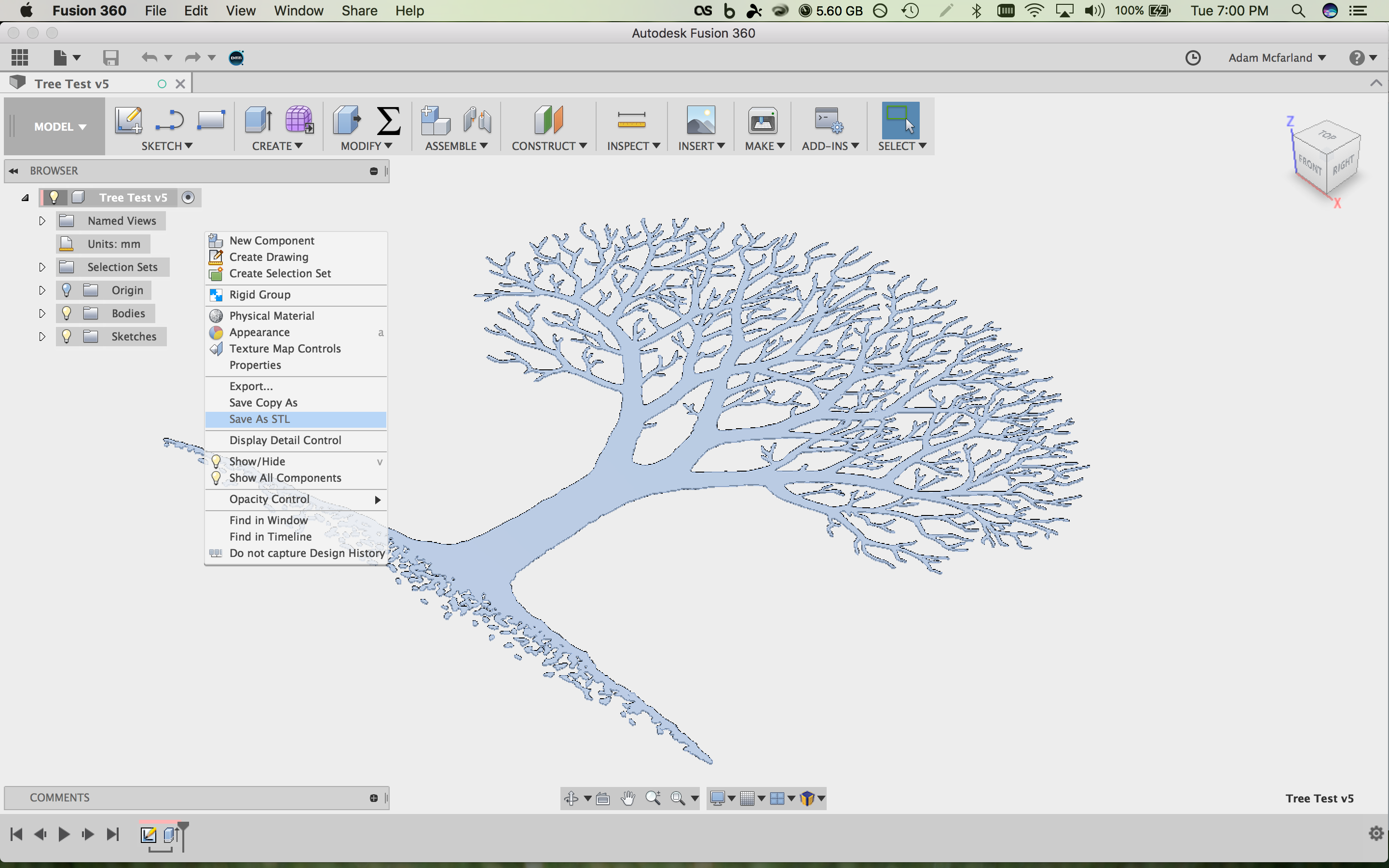
Task: Jump to end of the design timeline
Action: [112, 834]
